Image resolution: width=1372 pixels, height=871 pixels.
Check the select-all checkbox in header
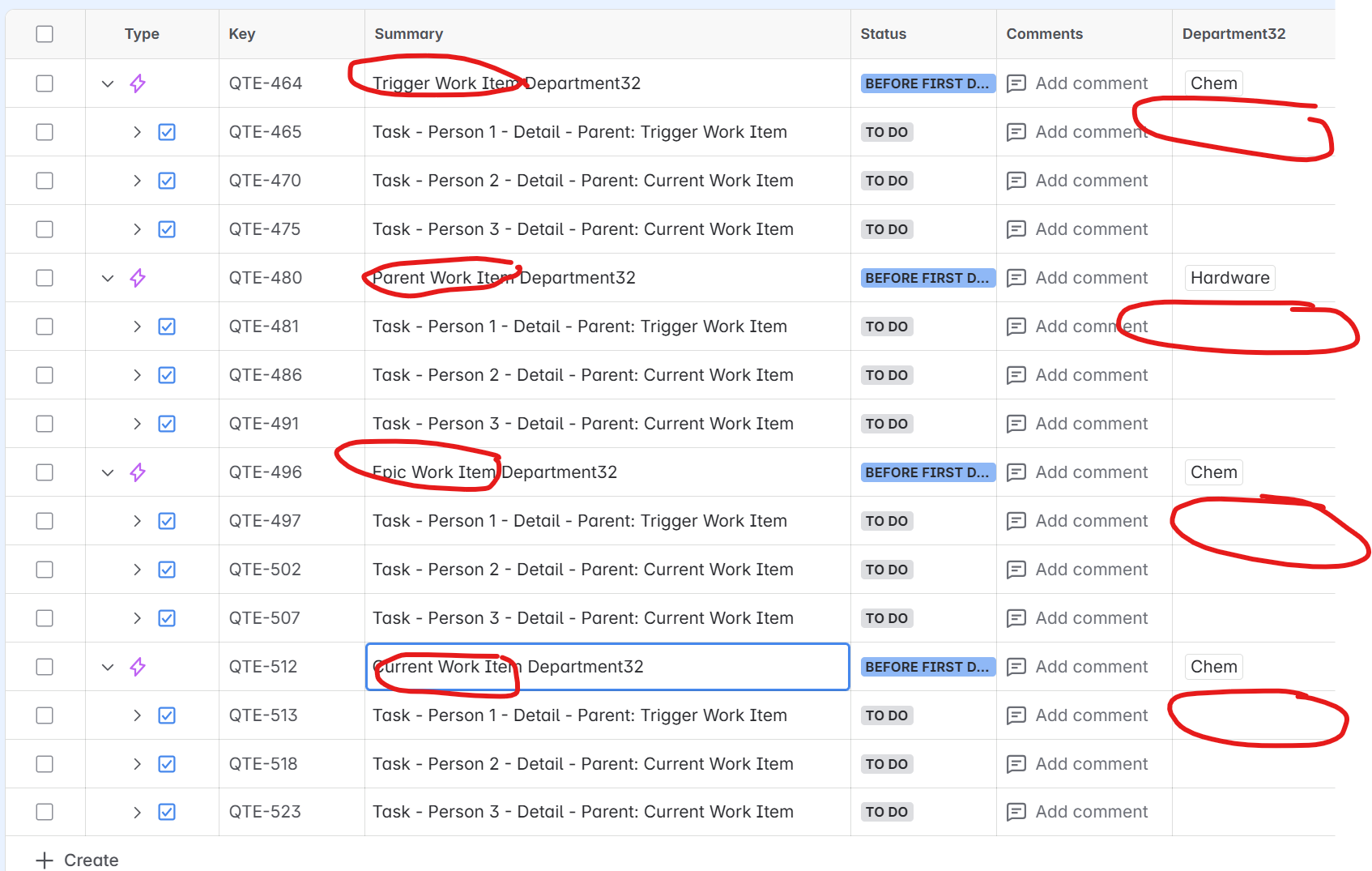[x=45, y=33]
